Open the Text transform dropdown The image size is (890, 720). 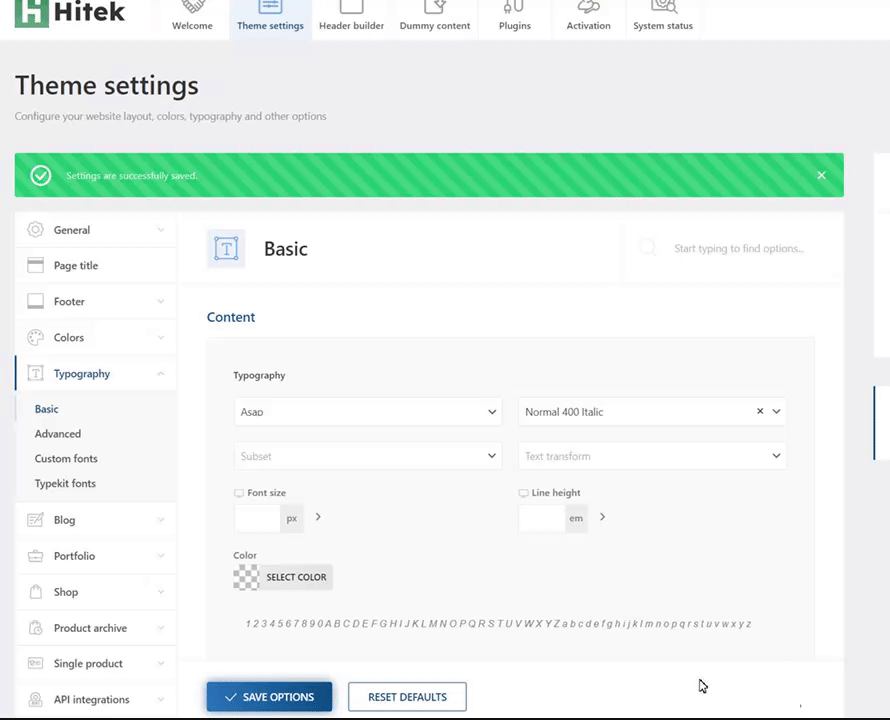652,456
